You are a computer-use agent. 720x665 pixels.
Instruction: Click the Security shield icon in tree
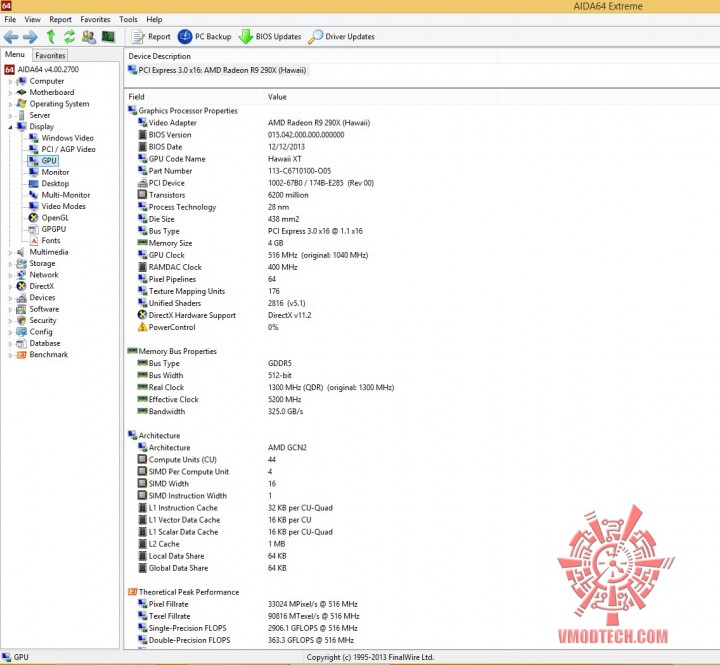point(21,321)
